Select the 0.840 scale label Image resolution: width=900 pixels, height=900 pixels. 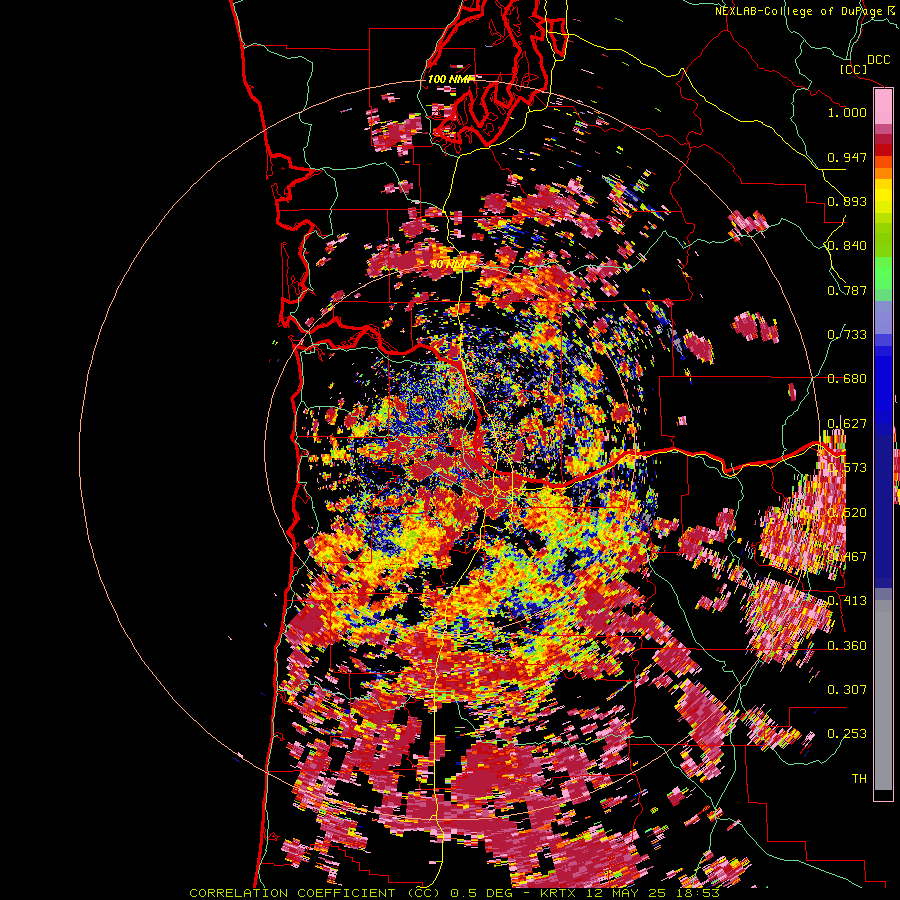(847, 246)
